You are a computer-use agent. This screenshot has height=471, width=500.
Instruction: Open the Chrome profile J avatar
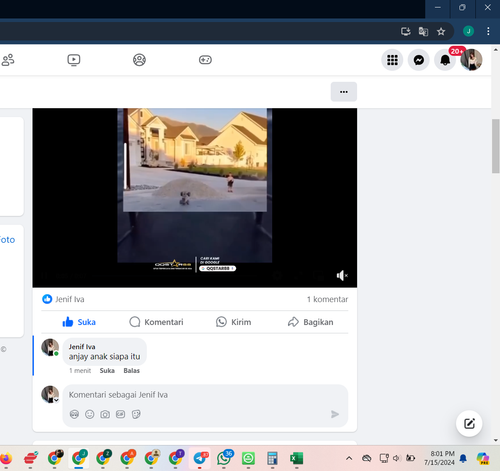[468, 31]
